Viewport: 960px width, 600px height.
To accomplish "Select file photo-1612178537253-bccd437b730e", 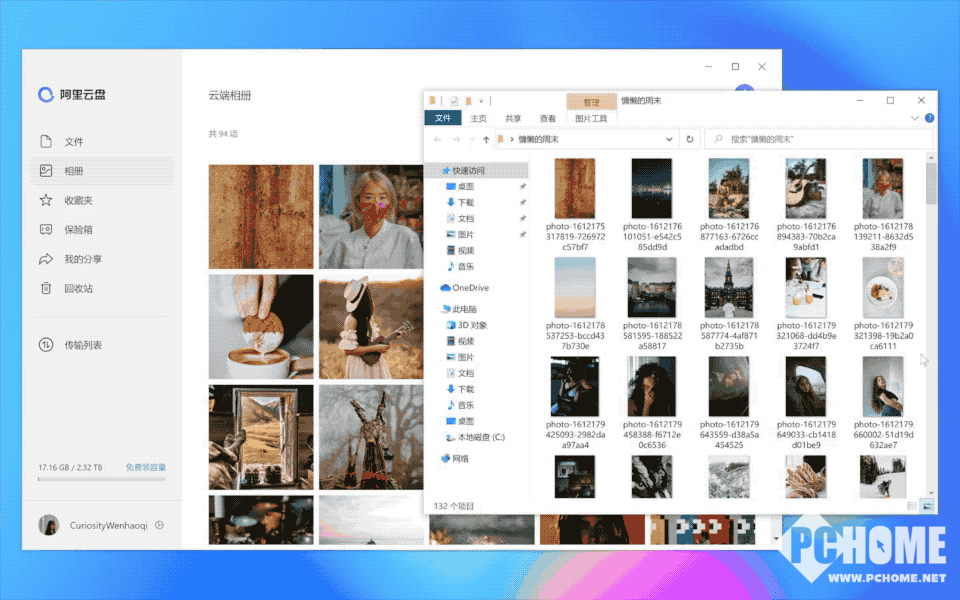I will (x=576, y=304).
